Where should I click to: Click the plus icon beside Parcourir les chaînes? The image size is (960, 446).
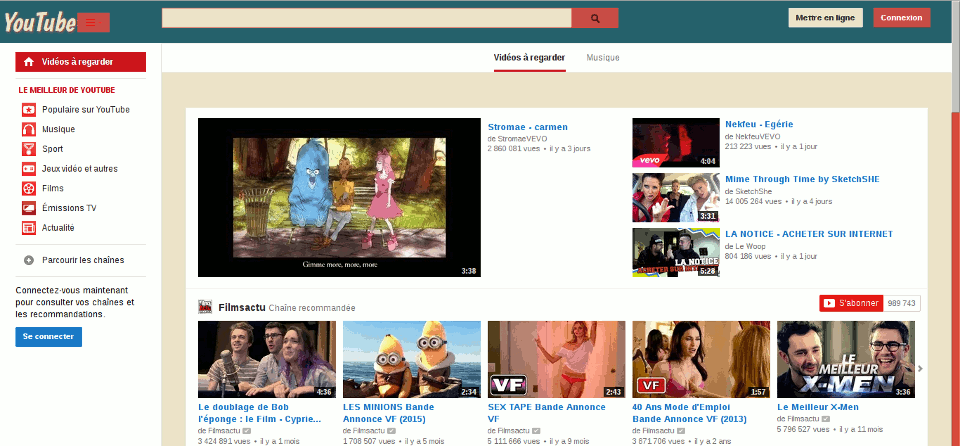(29, 260)
